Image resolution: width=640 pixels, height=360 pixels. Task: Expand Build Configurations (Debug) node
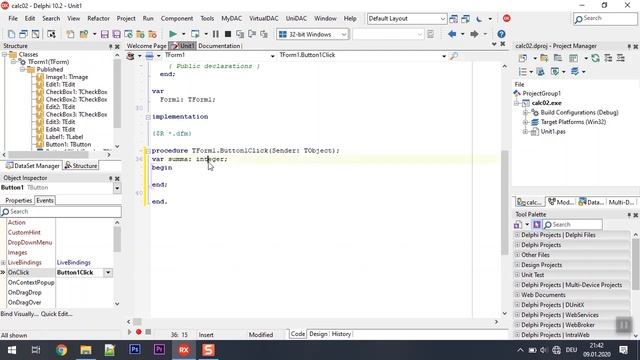coord(526,112)
